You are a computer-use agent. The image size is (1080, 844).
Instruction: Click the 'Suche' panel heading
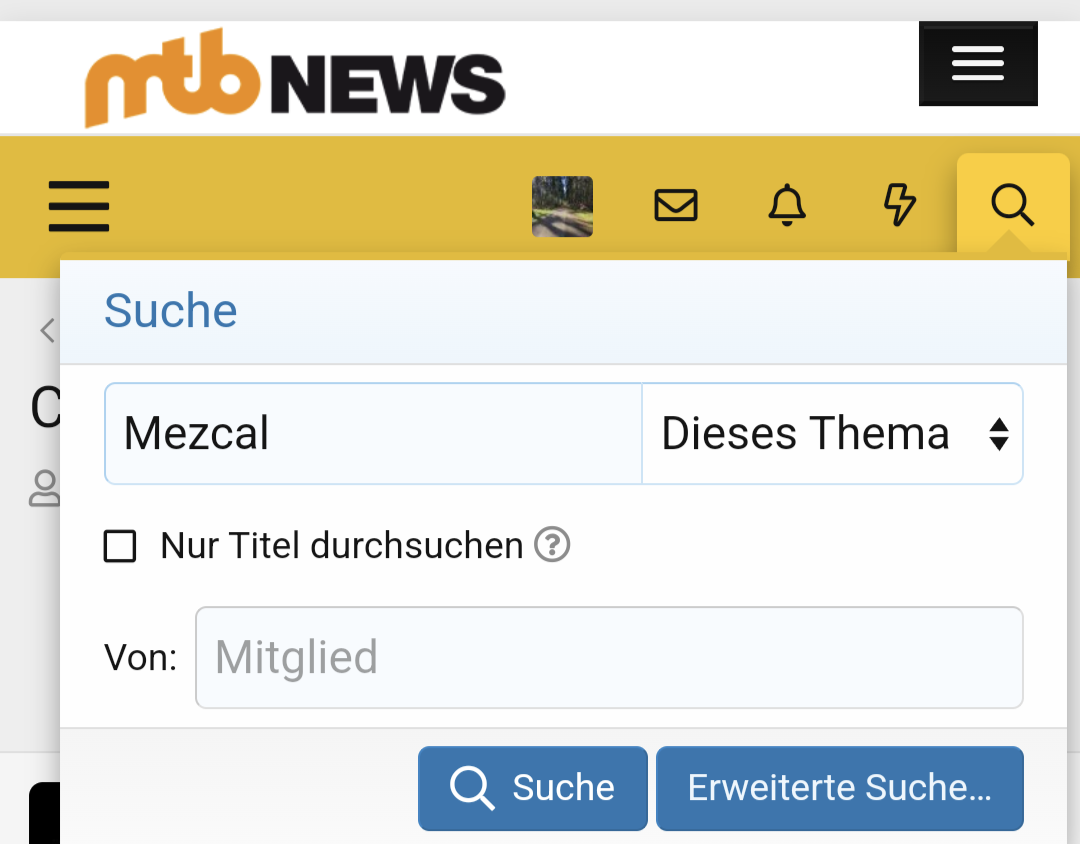click(x=171, y=311)
